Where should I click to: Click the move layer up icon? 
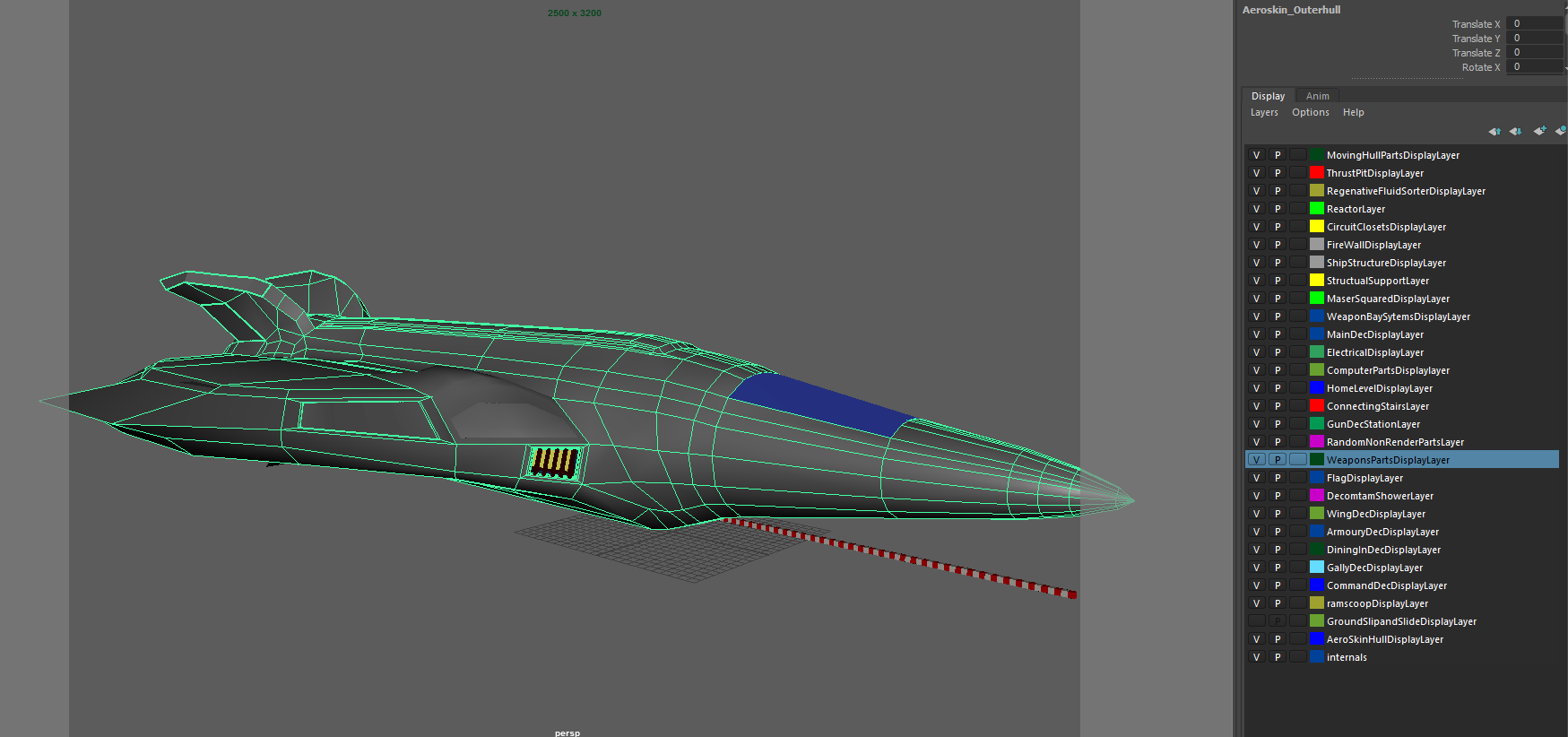(1494, 132)
